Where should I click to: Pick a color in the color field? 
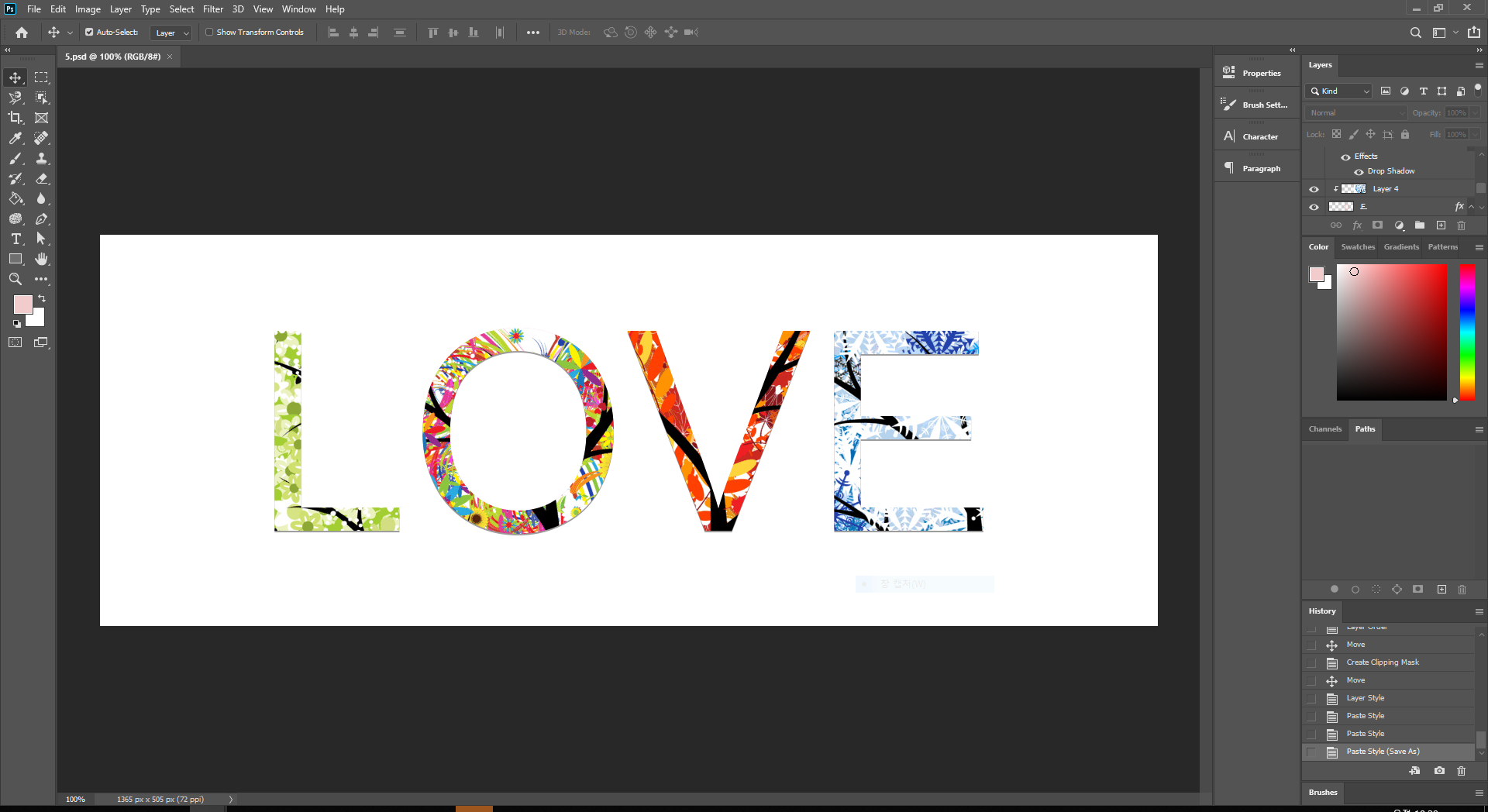click(x=1391, y=332)
